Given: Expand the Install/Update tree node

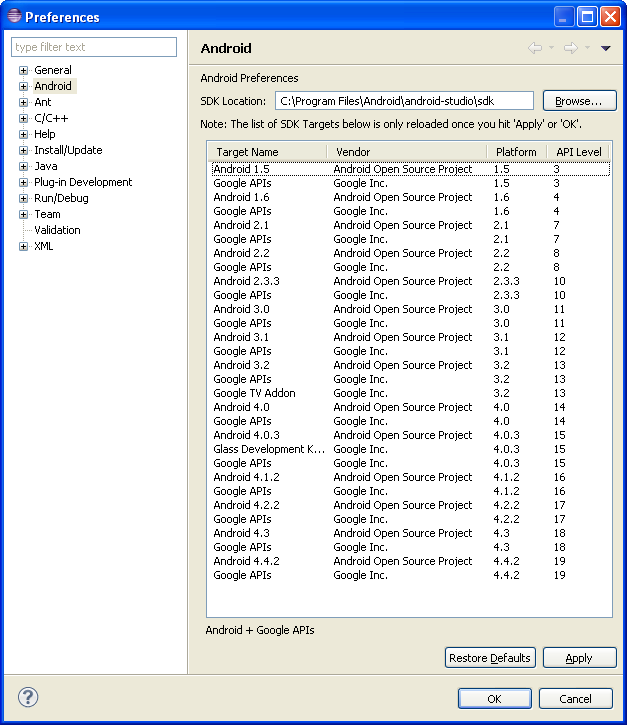Looking at the screenshot, I should tap(24, 150).
